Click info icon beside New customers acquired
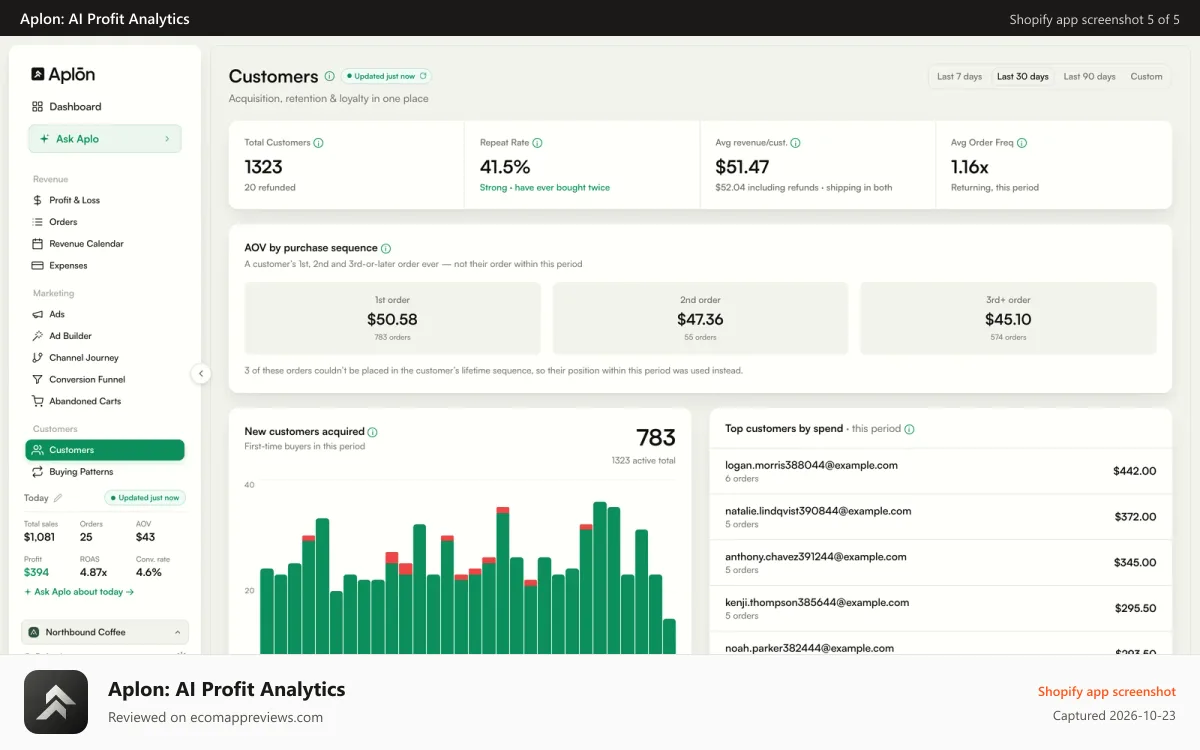Viewport: 1200px width, 750px height. click(372, 432)
